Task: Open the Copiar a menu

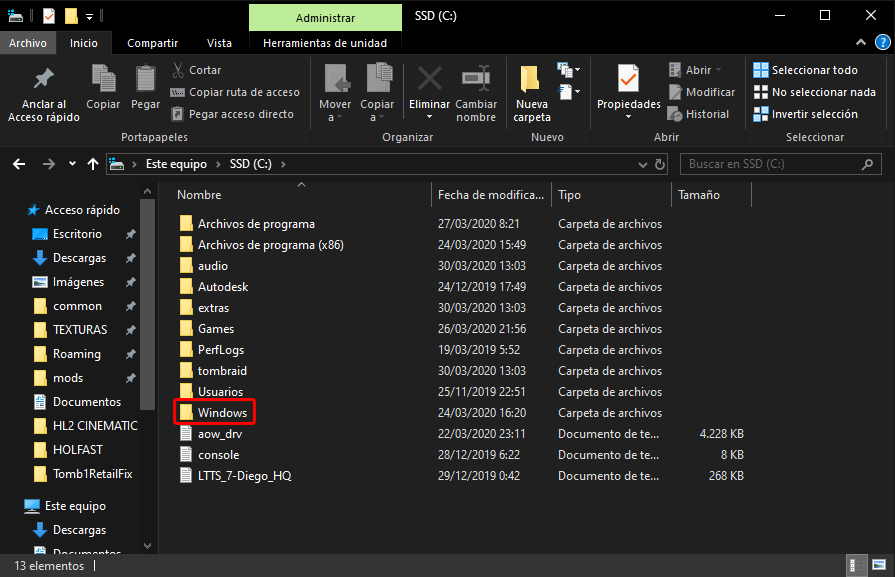Action: pos(377,94)
